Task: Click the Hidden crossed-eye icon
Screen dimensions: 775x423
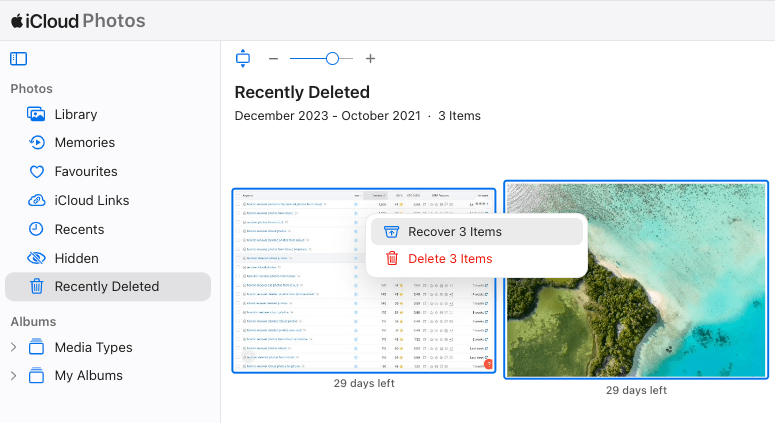Action: pos(36,258)
